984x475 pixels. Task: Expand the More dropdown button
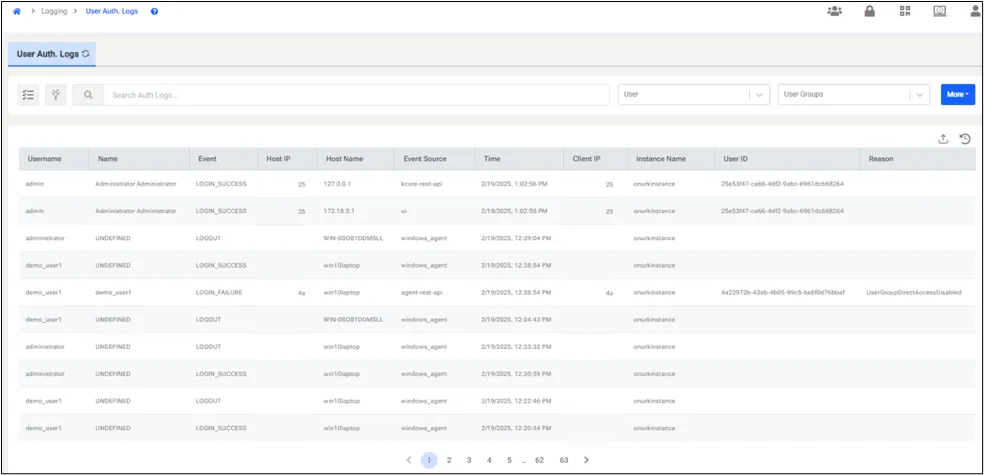pyautogui.click(x=958, y=95)
